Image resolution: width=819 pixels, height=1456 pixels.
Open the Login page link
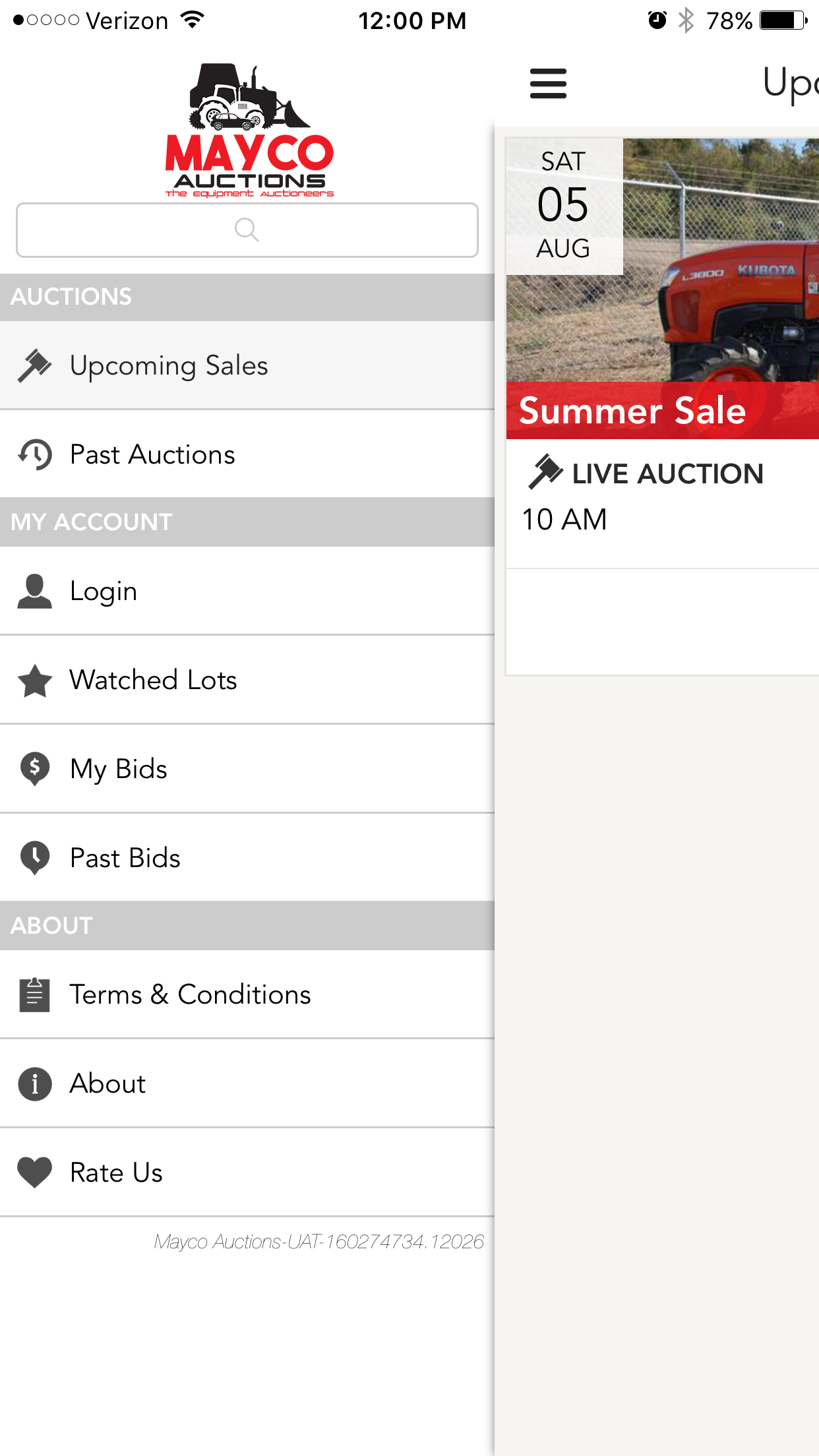pos(104,591)
